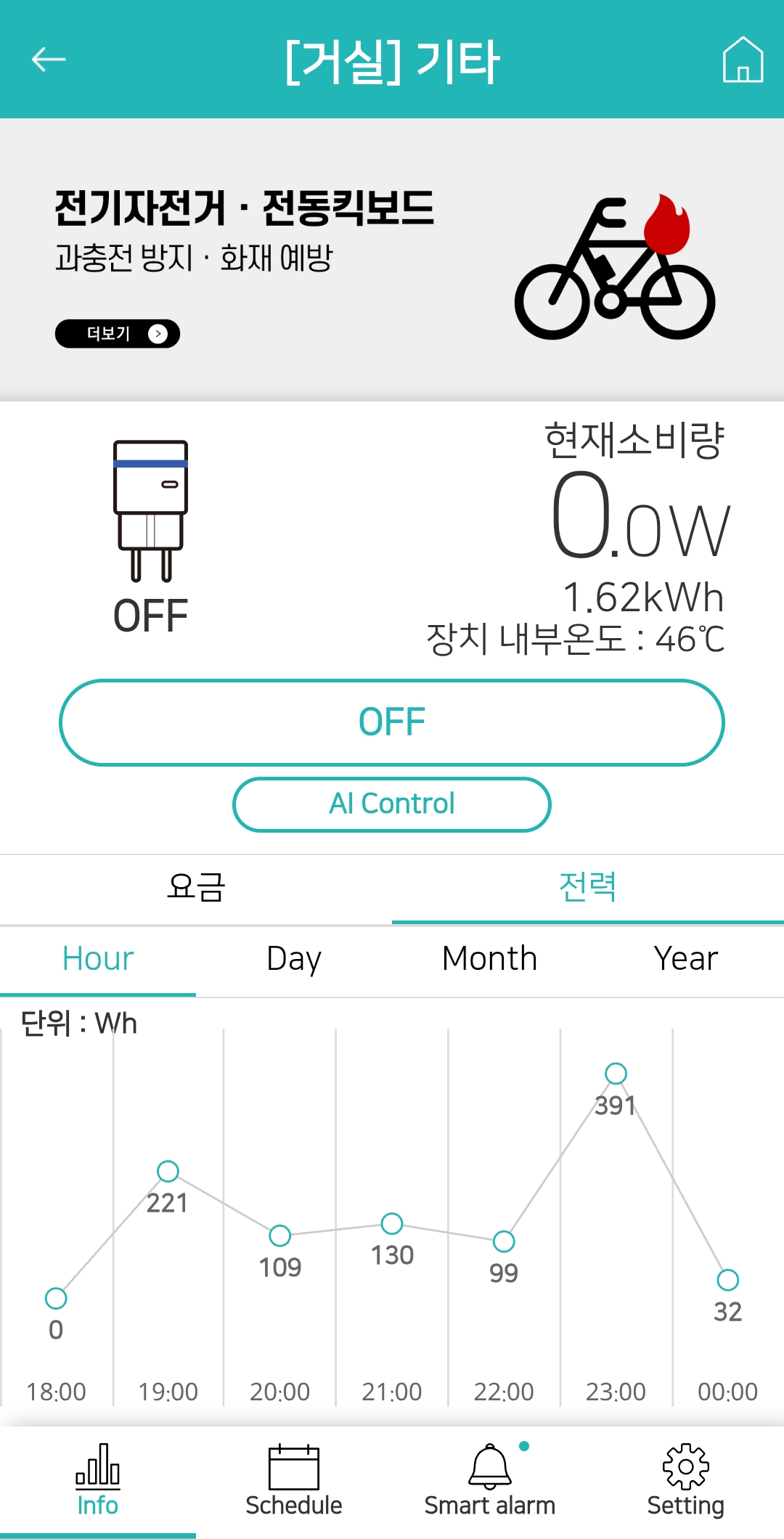Image resolution: width=784 pixels, height=1539 pixels.
Task: Expand the 더보기 banner button
Action: click(x=118, y=334)
